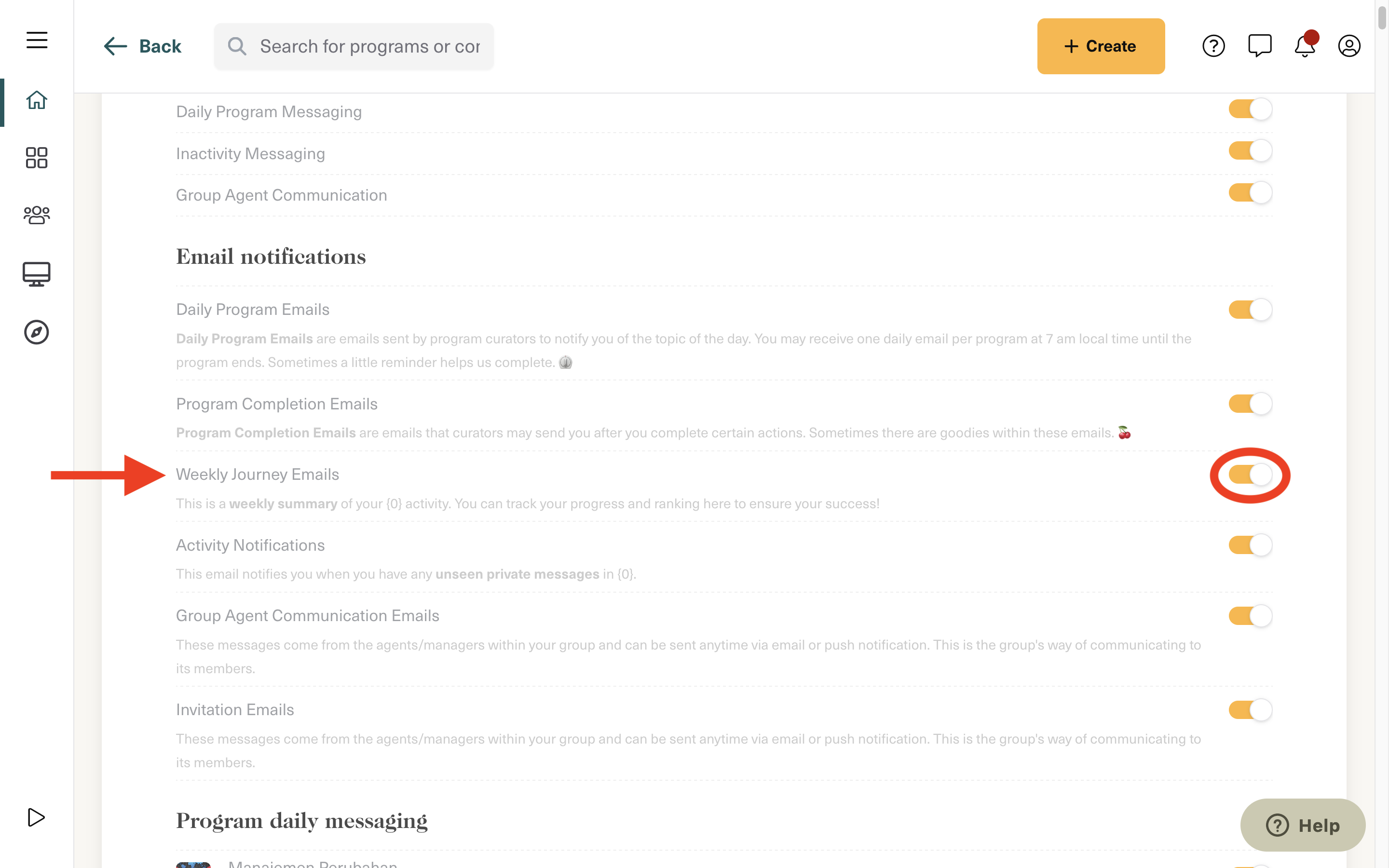The image size is (1389, 868).
Task: Toggle Daily Program Messaging switch
Action: (x=1250, y=109)
